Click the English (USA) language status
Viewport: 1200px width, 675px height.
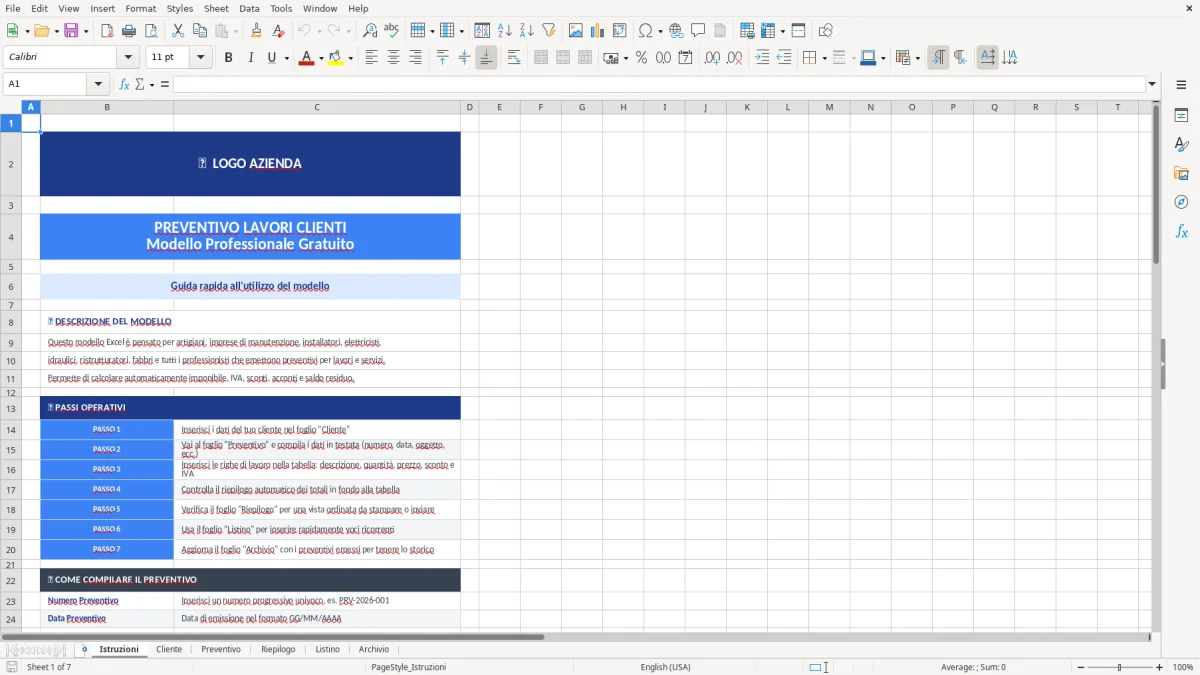(x=665, y=667)
